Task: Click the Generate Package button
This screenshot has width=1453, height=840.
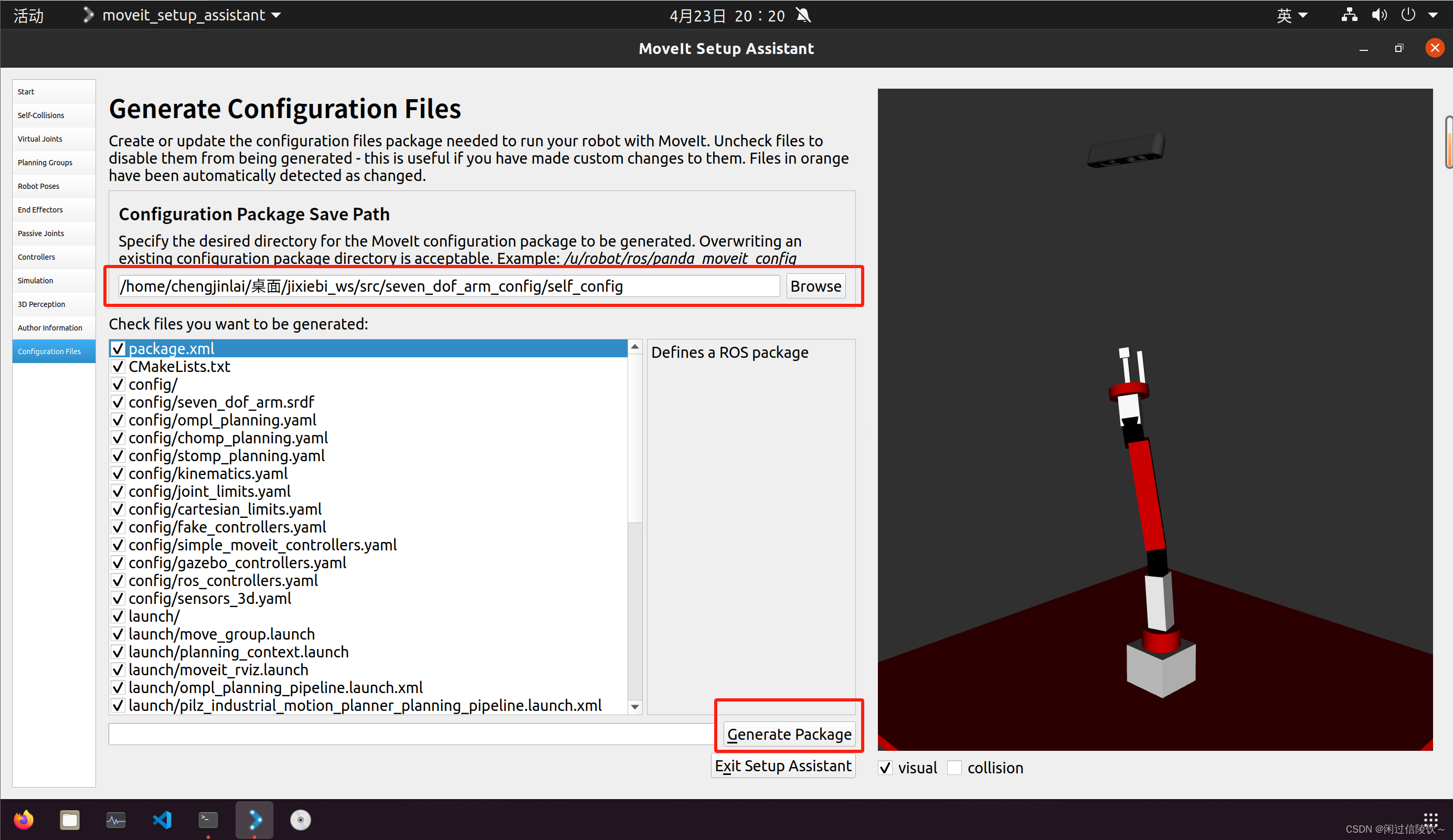Action: [x=789, y=734]
